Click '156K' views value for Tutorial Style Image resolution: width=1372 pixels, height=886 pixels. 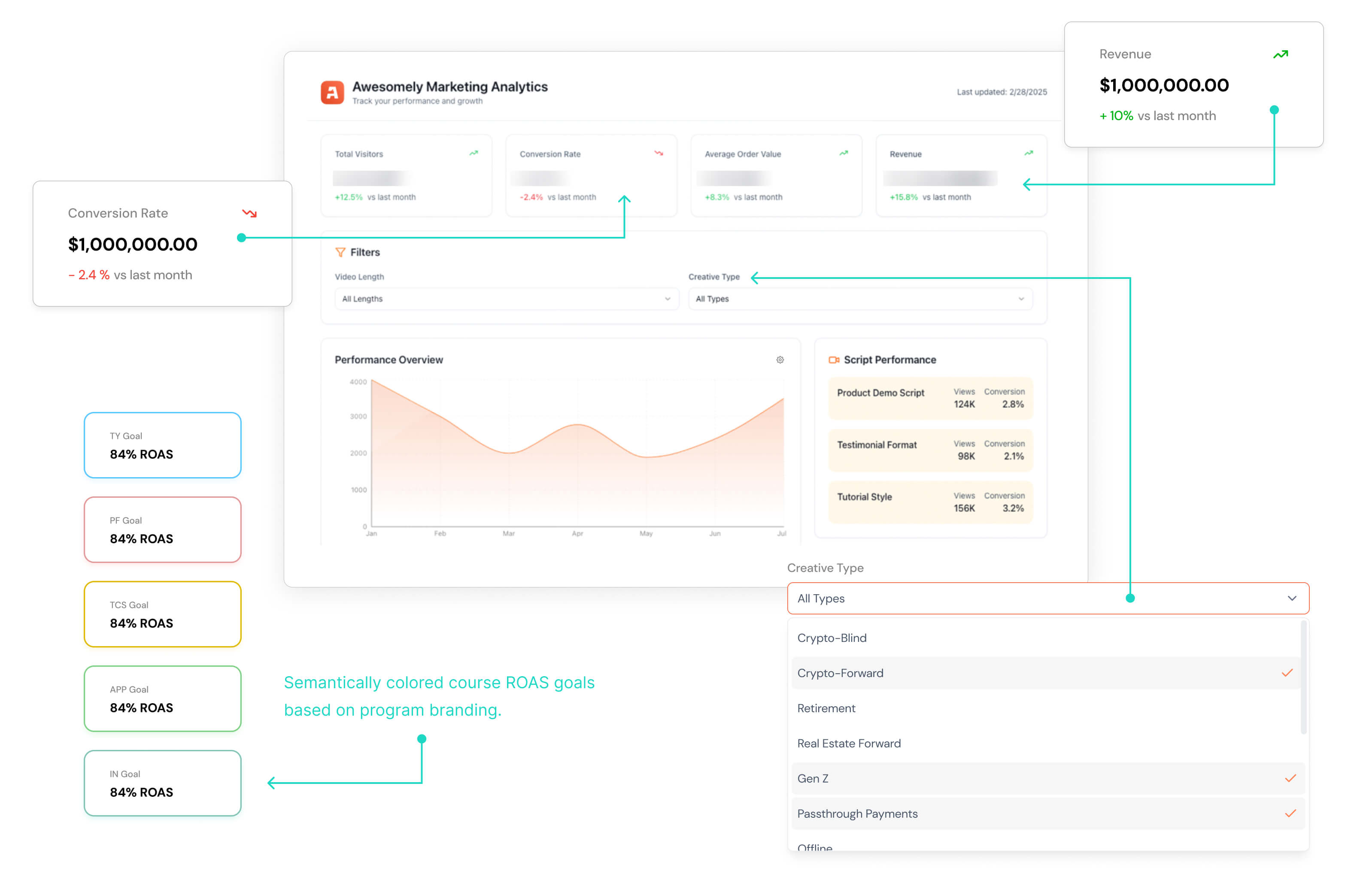pyautogui.click(x=964, y=508)
